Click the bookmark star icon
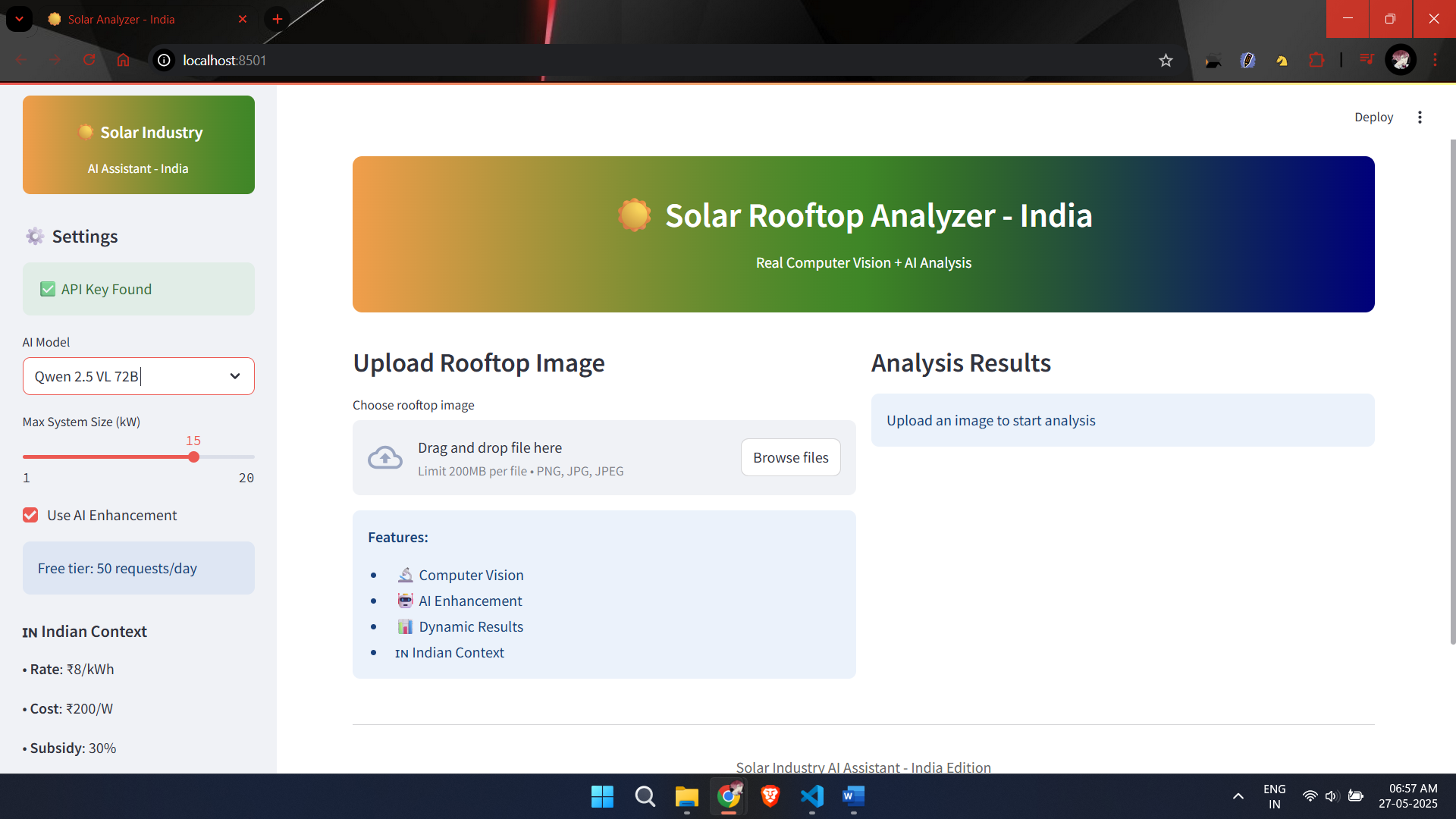 tap(1166, 61)
